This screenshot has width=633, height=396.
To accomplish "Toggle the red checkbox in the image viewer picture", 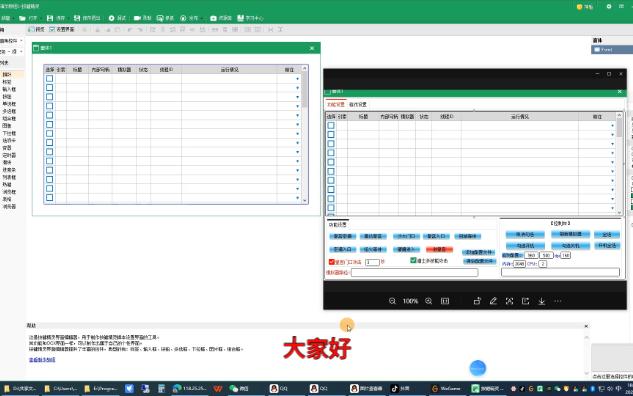I will 331,262.
